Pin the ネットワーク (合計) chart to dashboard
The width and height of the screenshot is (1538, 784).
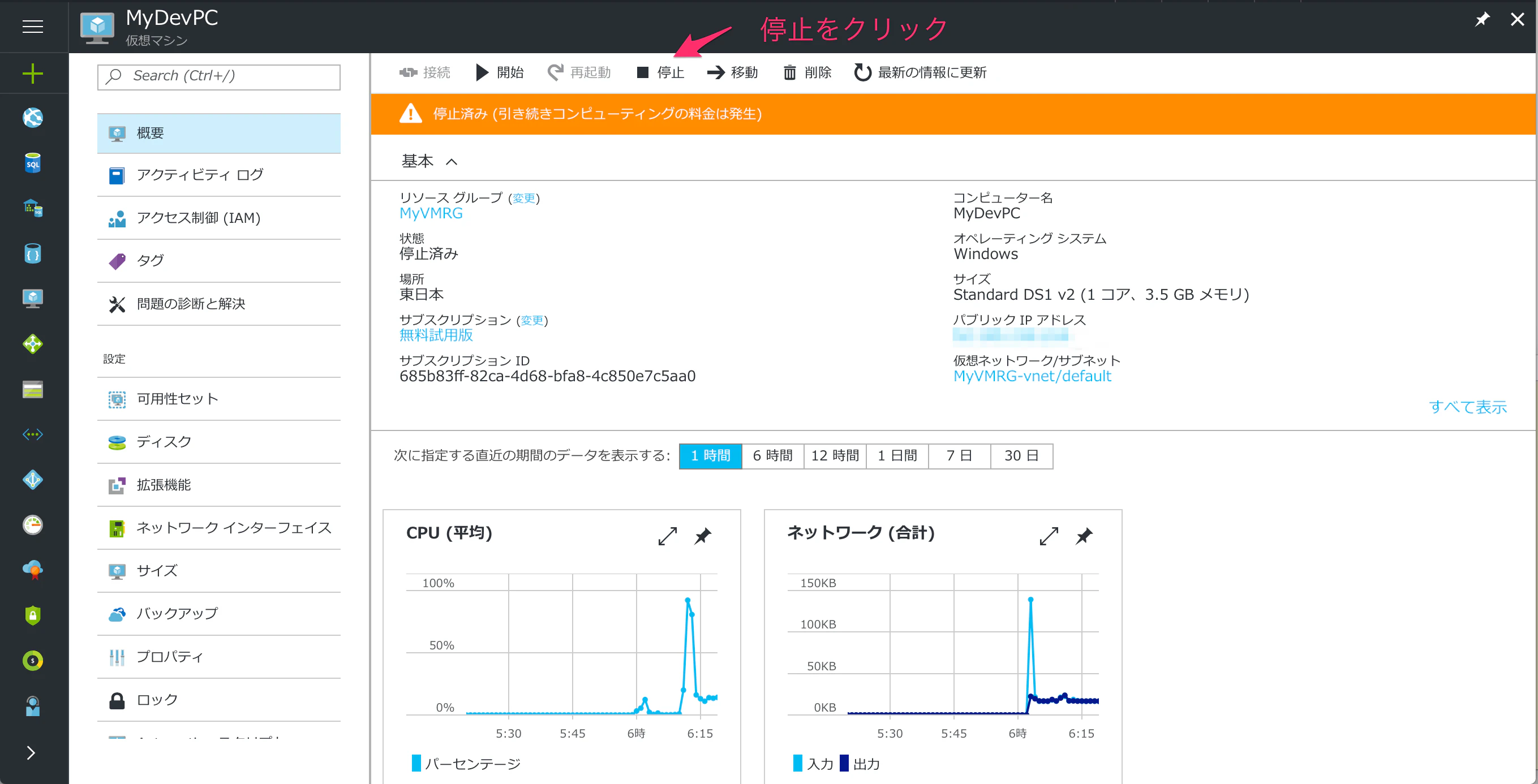[x=1084, y=536]
